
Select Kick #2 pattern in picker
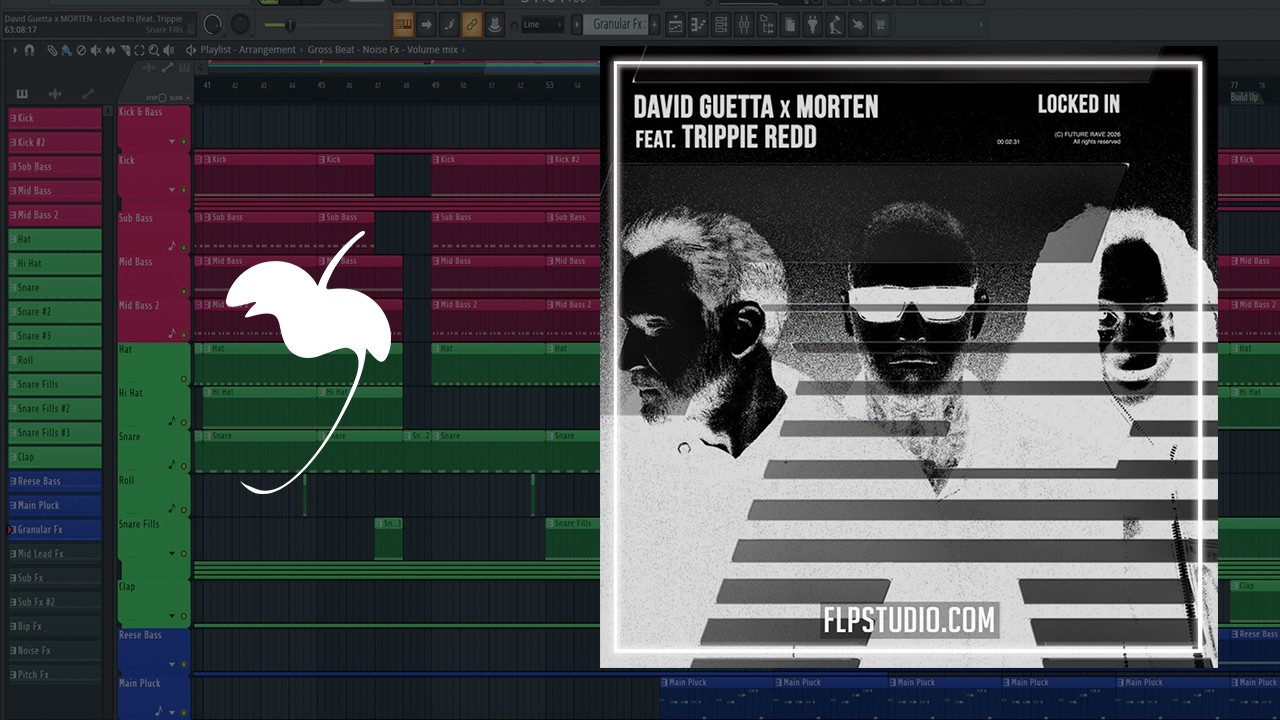tap(55, 142)
